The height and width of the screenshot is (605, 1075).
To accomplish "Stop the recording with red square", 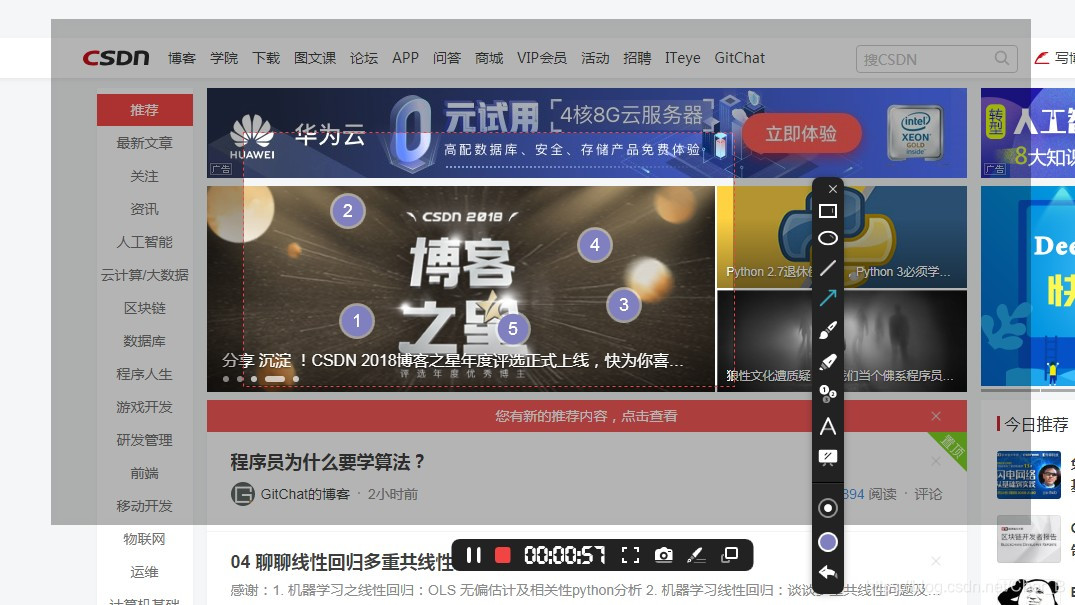I will pyautogui.click(x=503, y=555).
